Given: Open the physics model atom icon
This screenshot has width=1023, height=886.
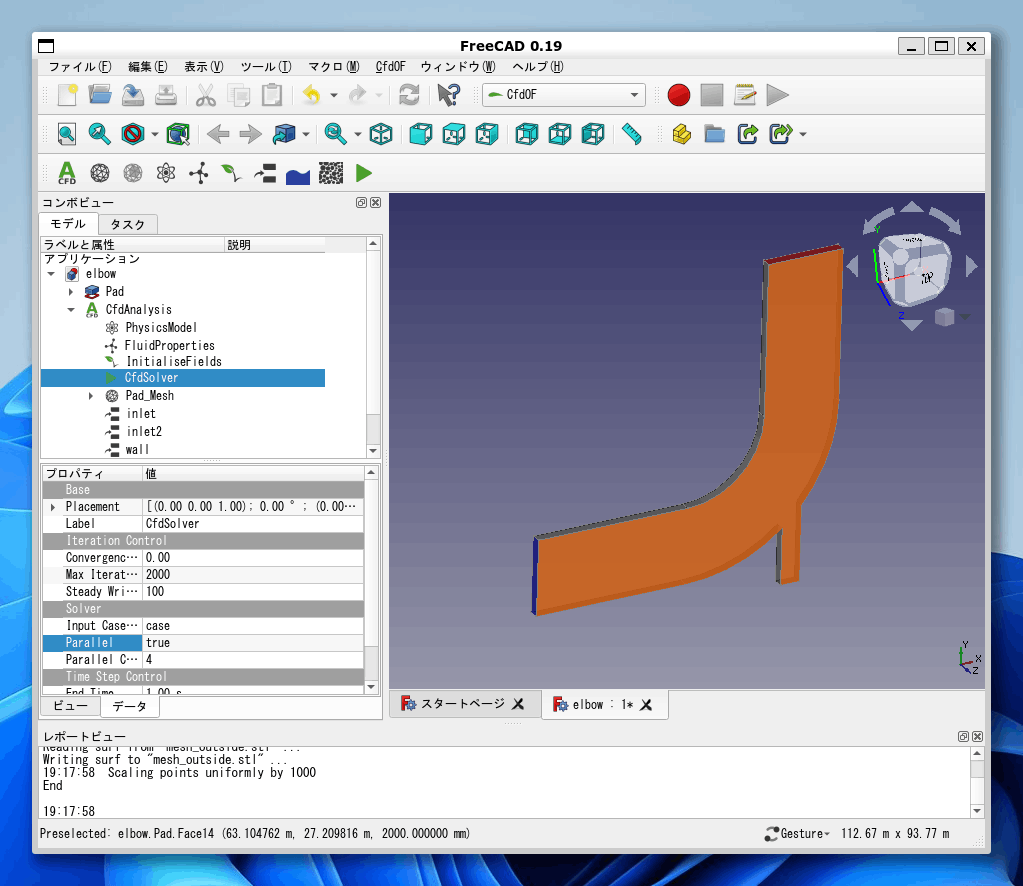Looking at the screenshot, I should click(x=166, y=174).
